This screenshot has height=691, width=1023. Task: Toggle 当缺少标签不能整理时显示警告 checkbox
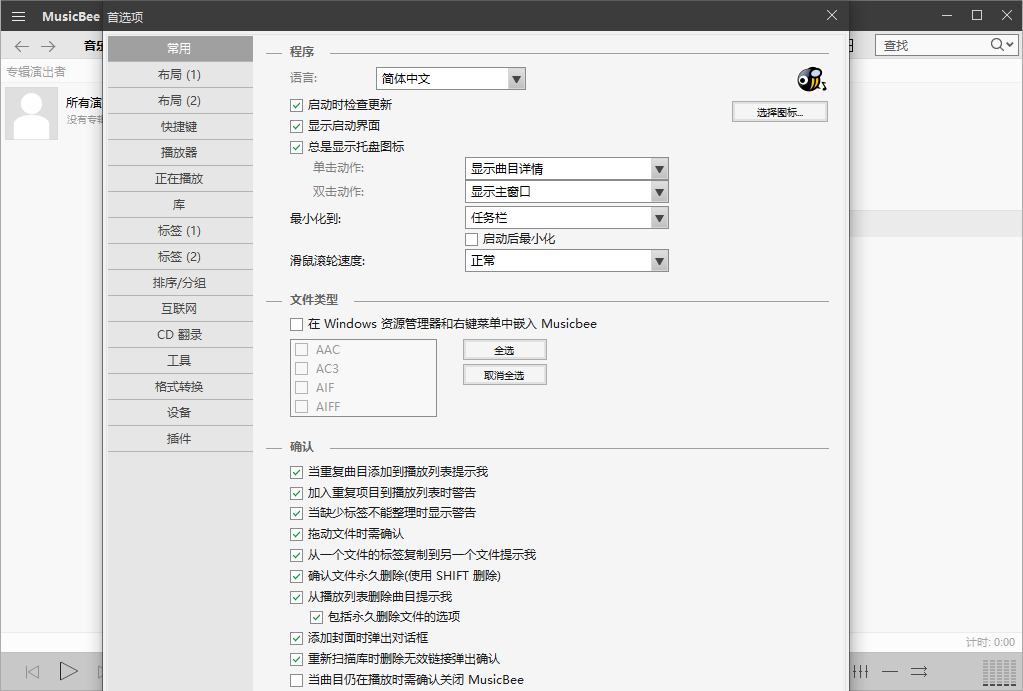(296, 514)
